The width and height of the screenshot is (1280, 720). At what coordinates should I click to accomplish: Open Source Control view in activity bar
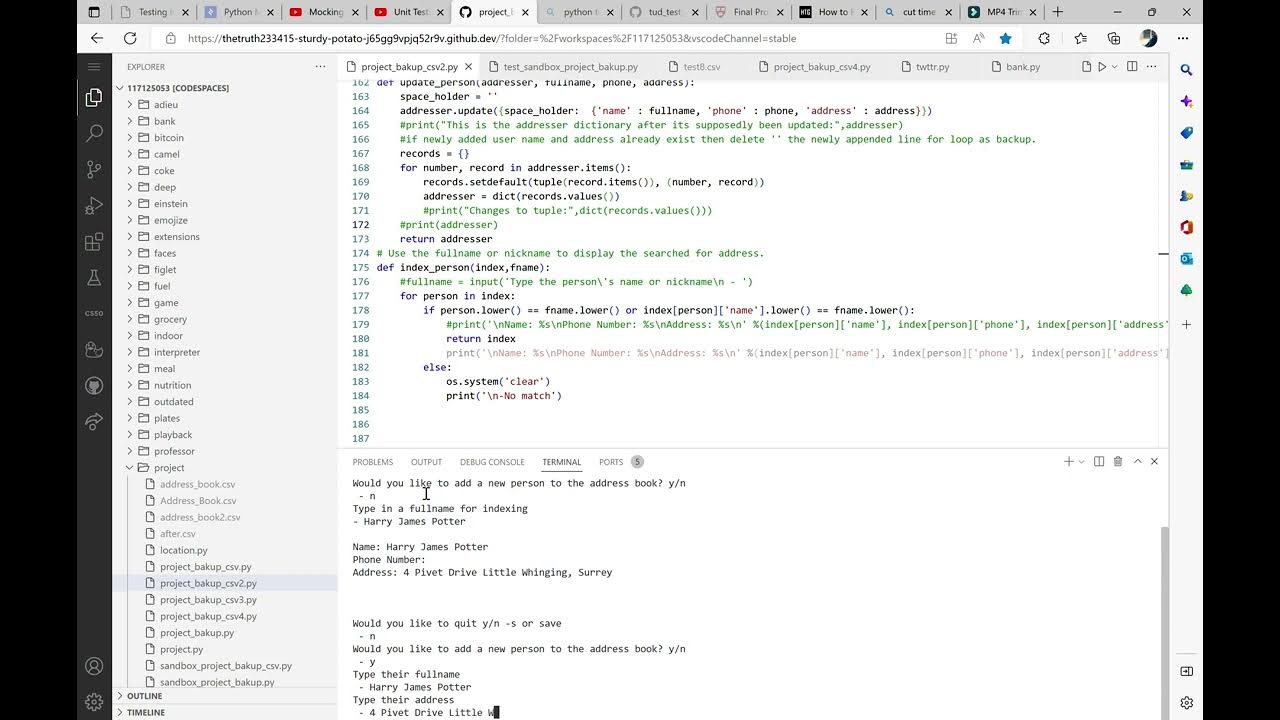(x=94, y=169)
